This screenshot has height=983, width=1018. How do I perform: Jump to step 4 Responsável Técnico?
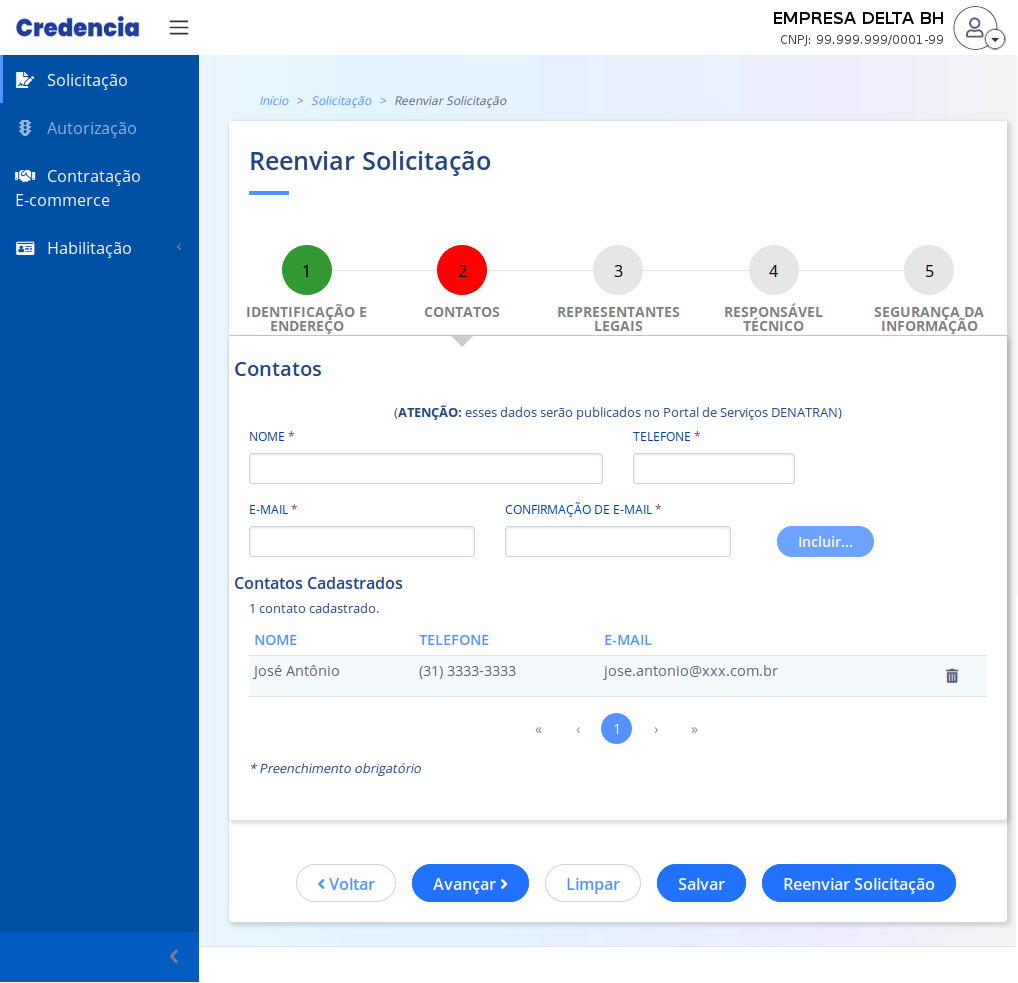773,271
